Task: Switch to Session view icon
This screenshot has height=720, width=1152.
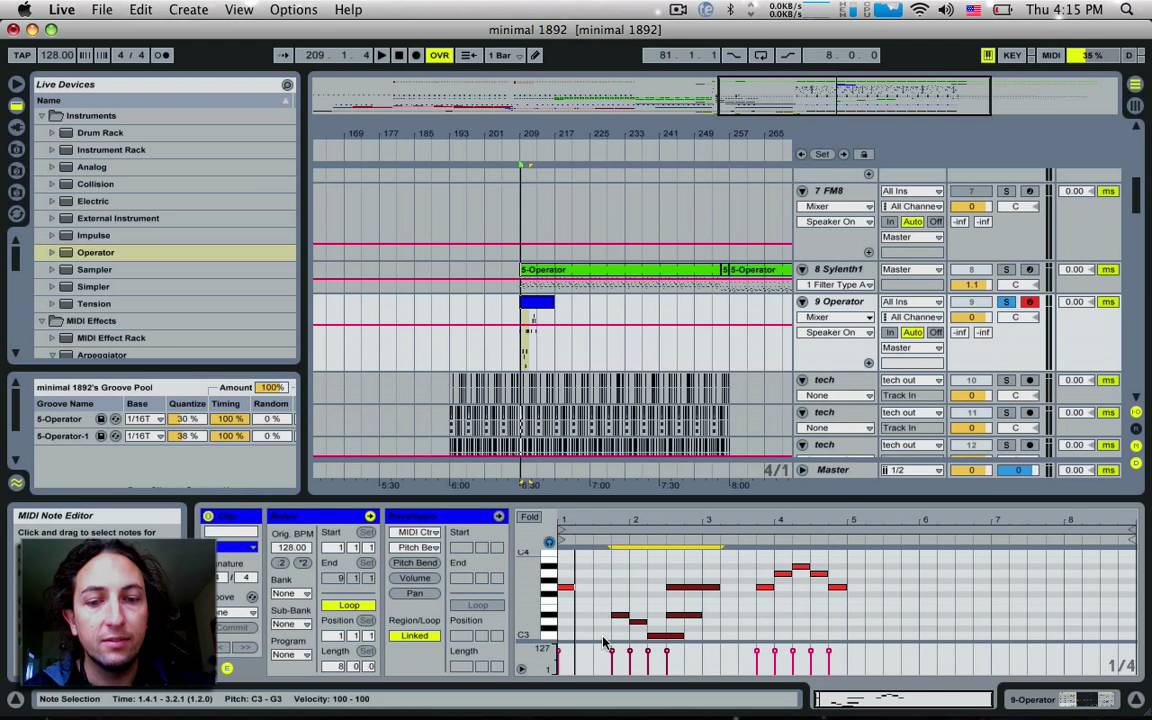Action: coord(1135,106)
